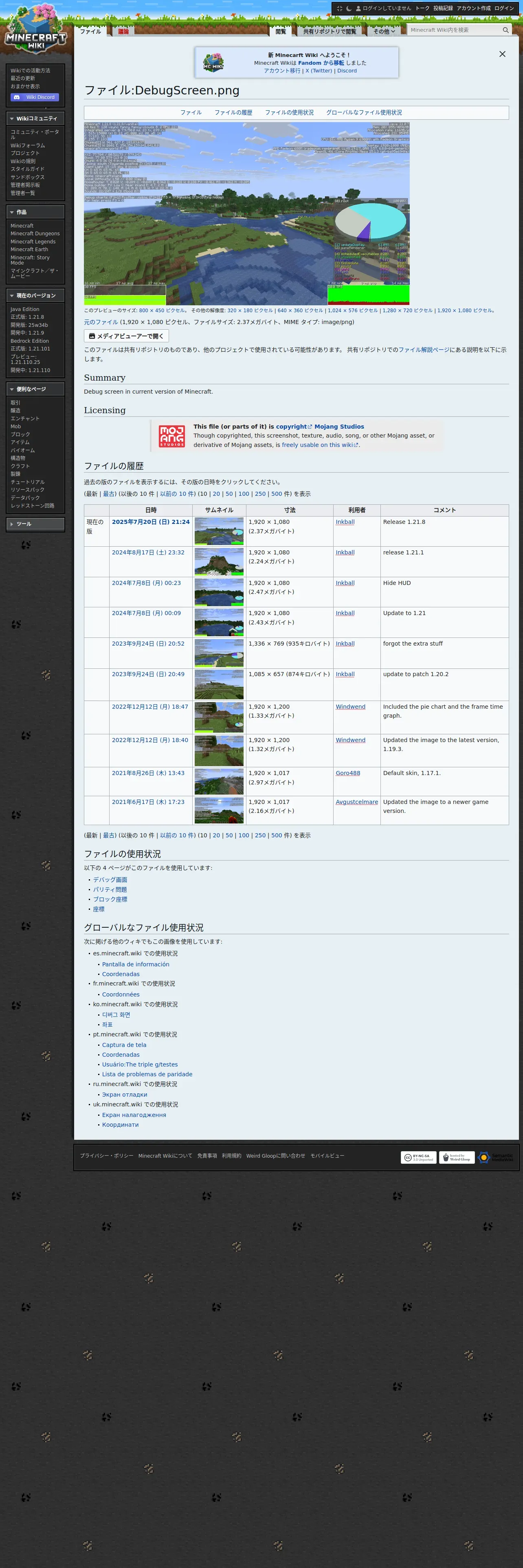This screenshot has width=523, height=1568.
Task: Open thumbnail for 2024年8月17日 version
Action: (x=219, y=562)
